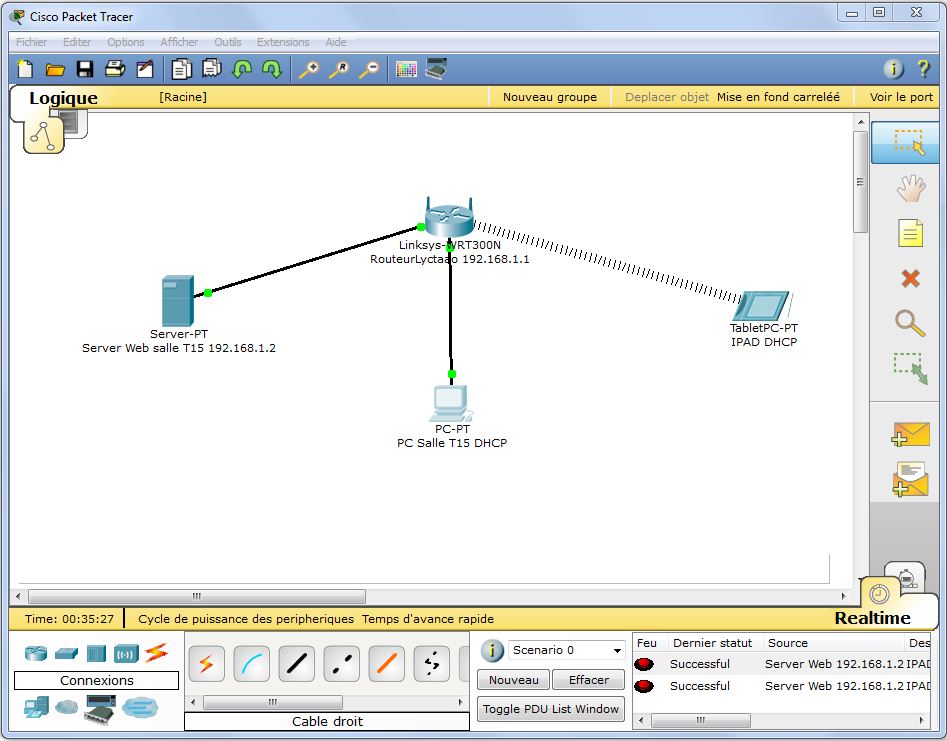Select the Place Note tool
This screenshot has height=741, width=947.
(910, 233)
